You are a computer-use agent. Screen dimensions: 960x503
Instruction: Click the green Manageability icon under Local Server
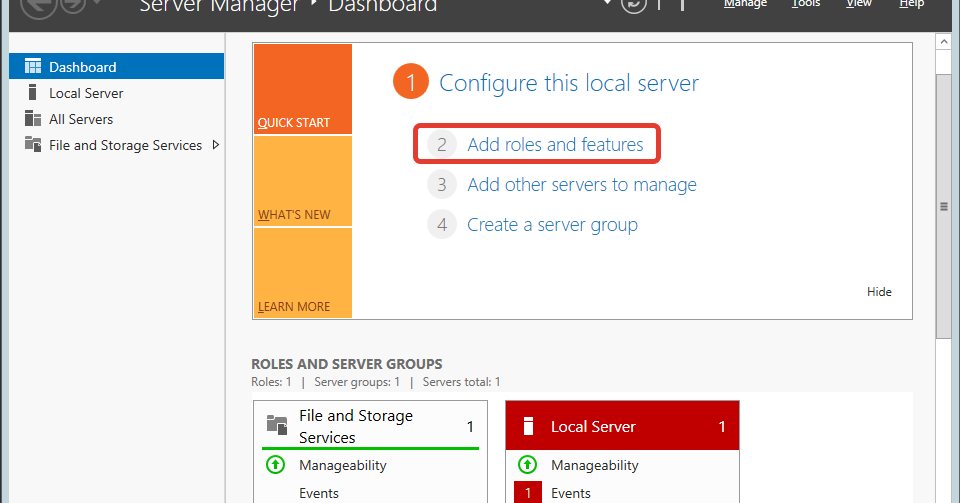click(527, 465)
